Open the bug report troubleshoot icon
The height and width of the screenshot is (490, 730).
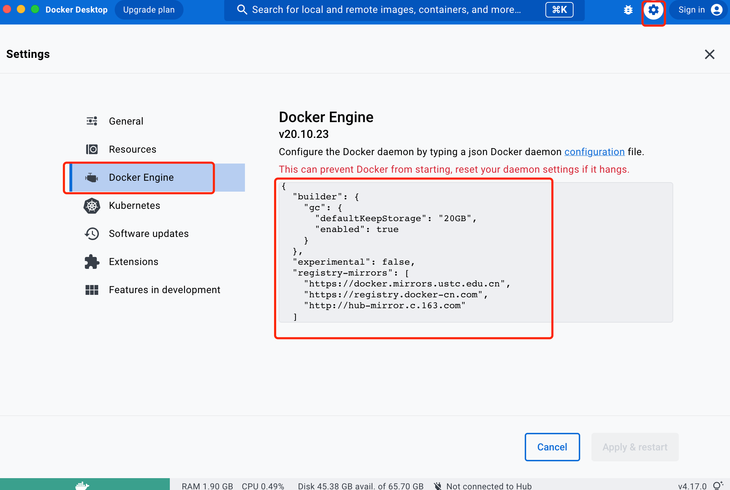click(628, 10)
